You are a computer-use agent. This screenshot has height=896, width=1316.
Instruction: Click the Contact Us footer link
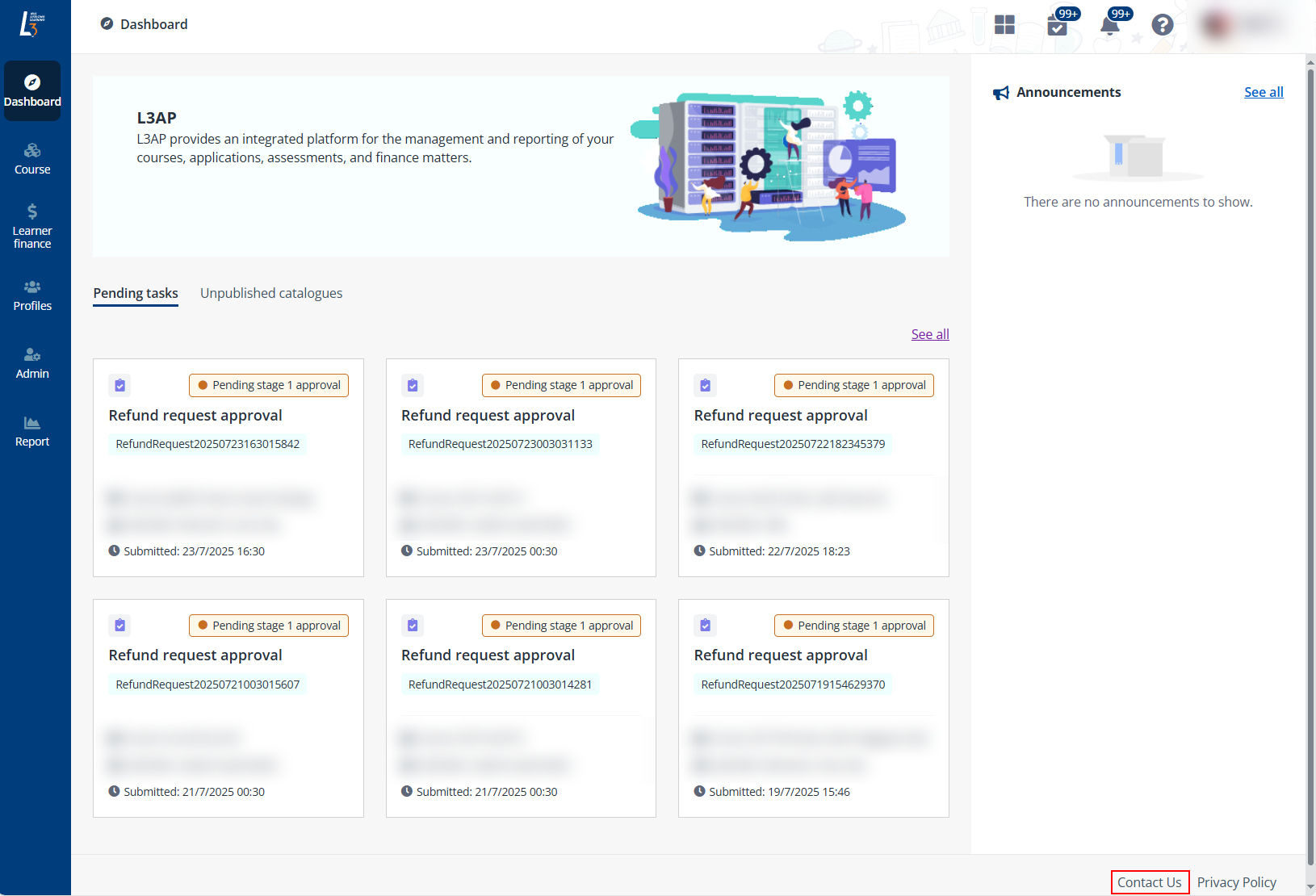pyautogui.click(x=1149, y=882)
